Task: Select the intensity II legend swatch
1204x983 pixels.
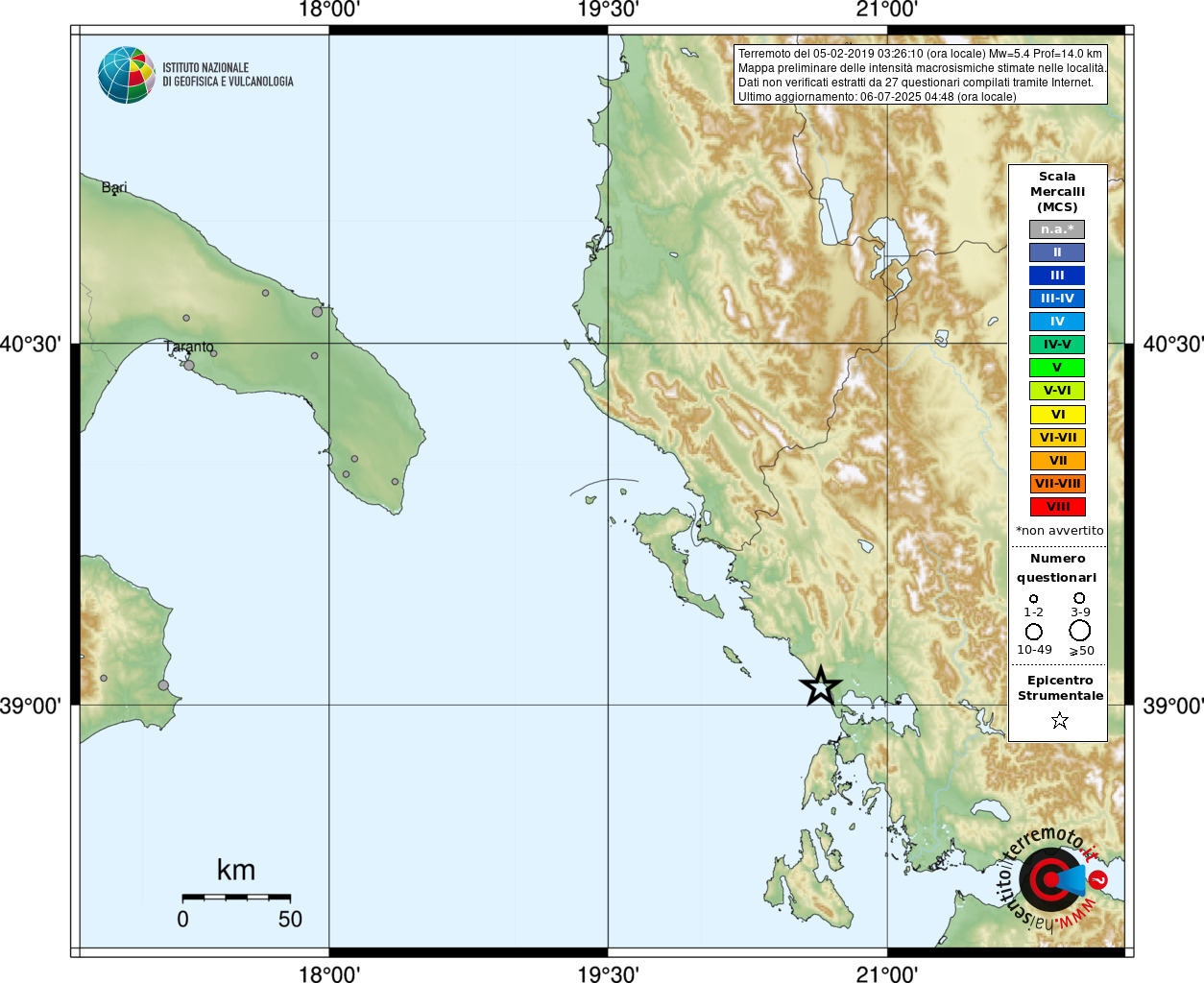Action: tap(1057, 252)
